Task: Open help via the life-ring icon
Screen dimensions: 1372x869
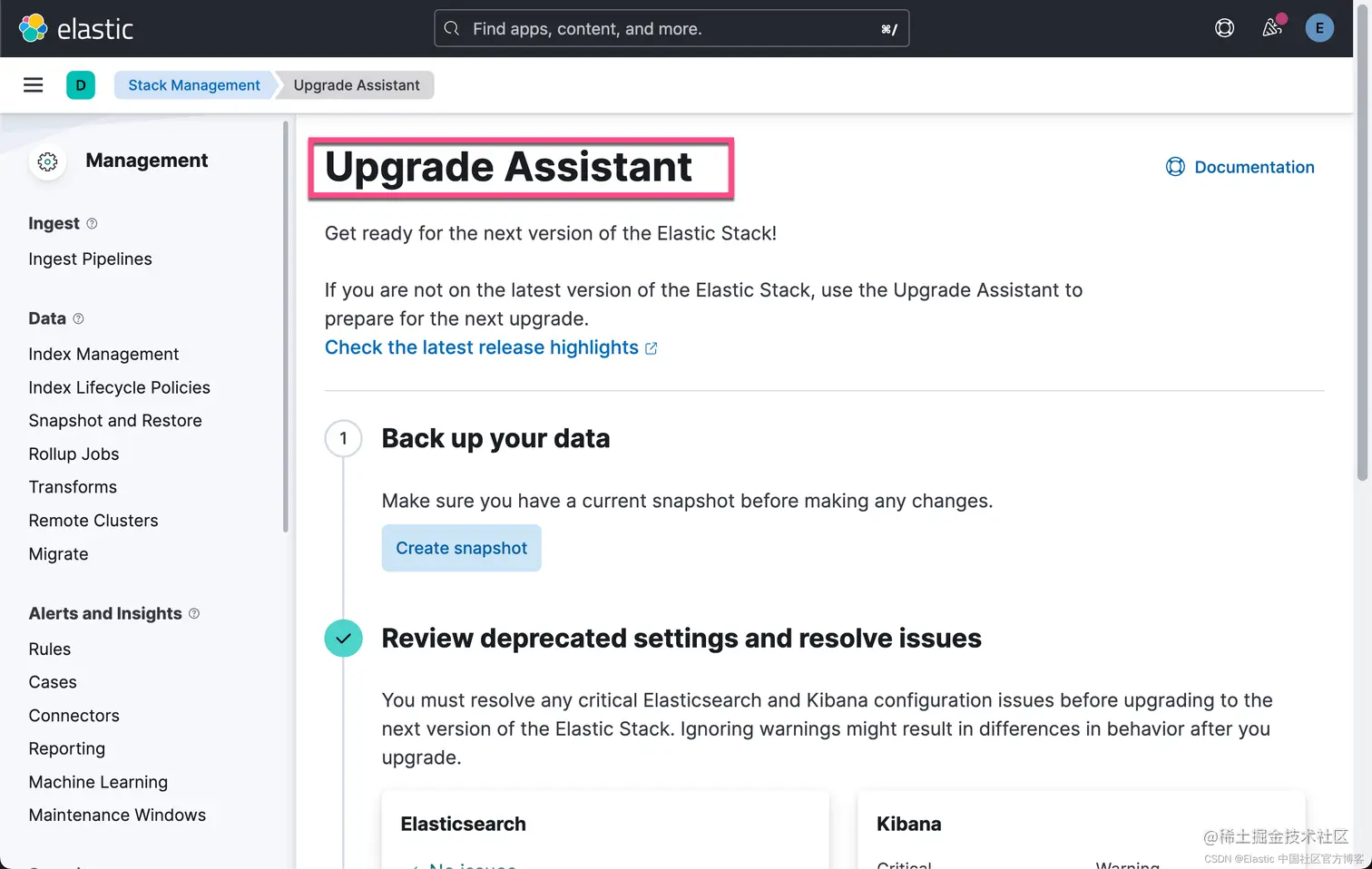Action: tap(1224, 28)
